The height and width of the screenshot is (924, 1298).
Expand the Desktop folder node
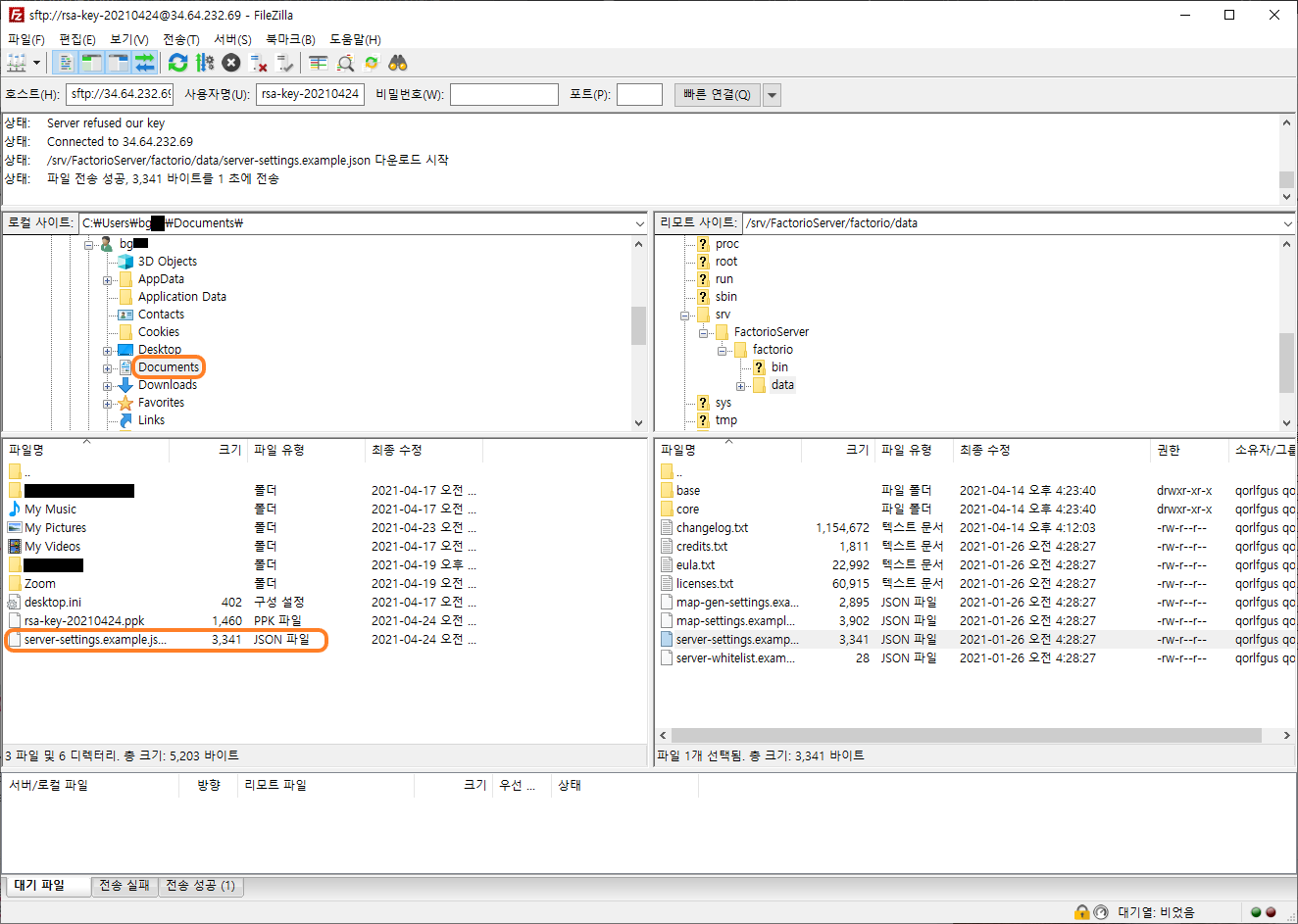pyautogui.click(x=108, y=351)
